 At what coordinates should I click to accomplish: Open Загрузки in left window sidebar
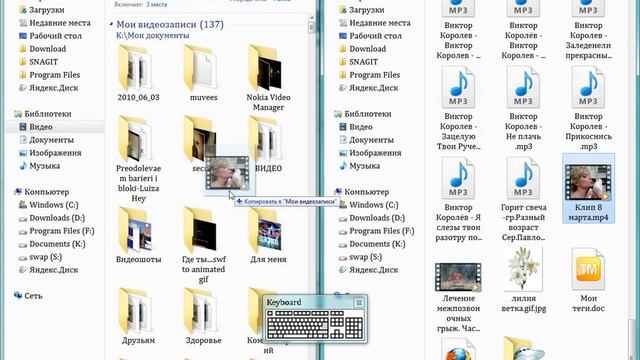(x=41, y=10)
